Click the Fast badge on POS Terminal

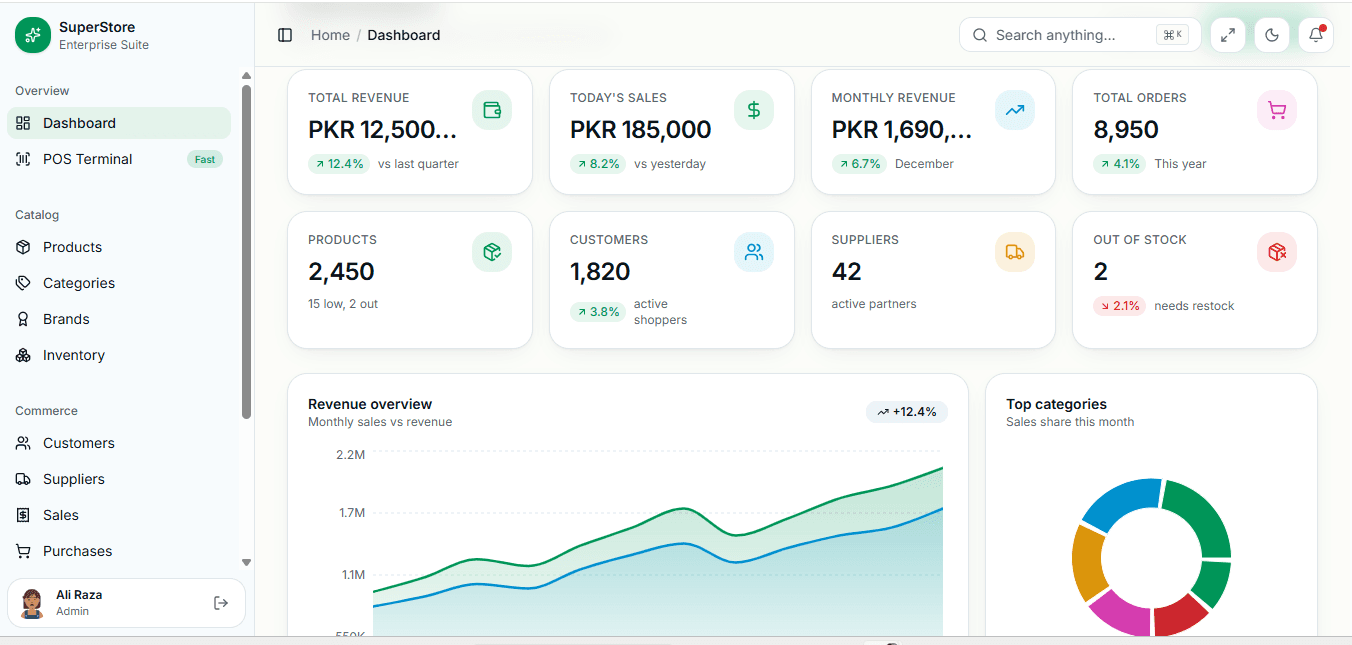(x=205, y=159)
